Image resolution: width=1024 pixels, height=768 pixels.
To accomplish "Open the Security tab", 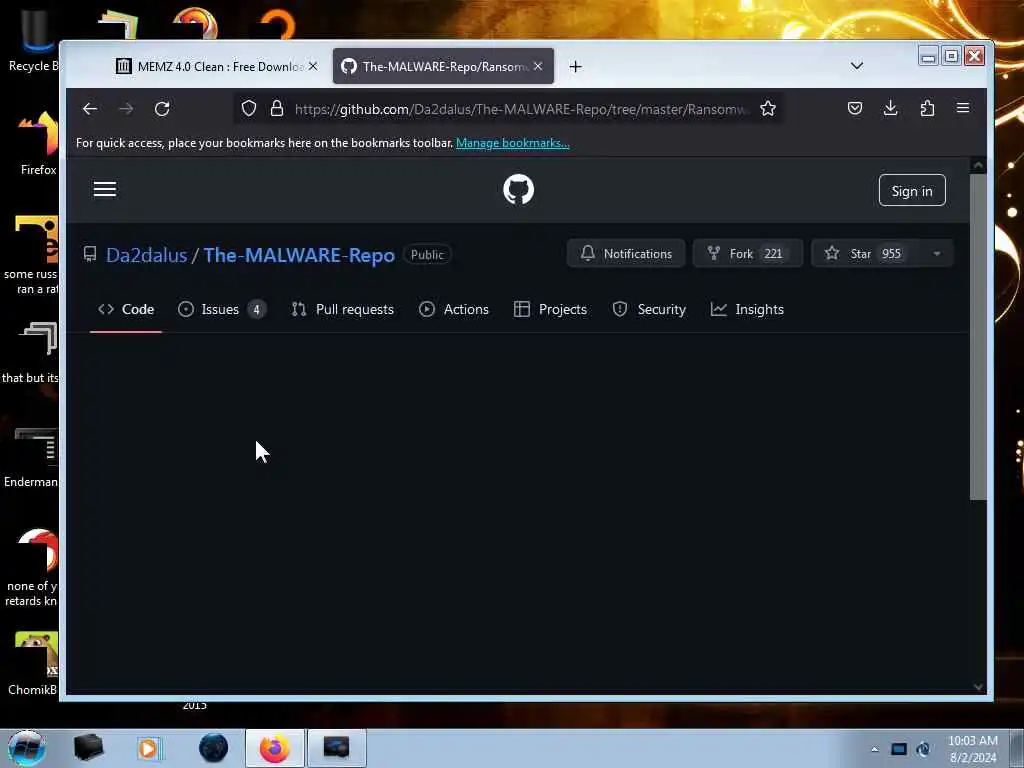I will tap(649, 310).
